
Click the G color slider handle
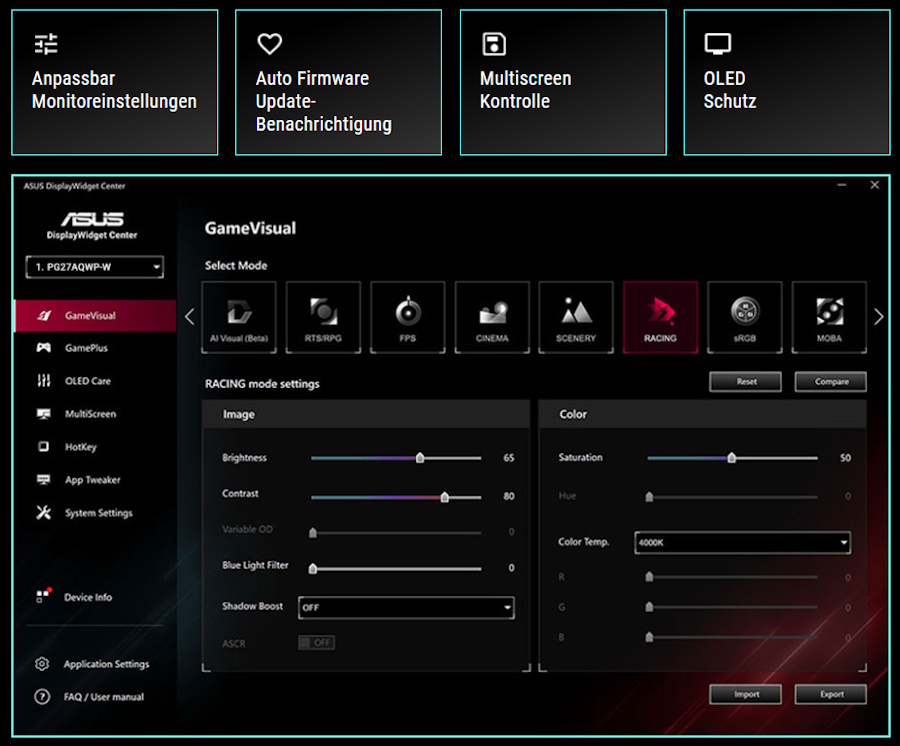[x=649, y=607]
